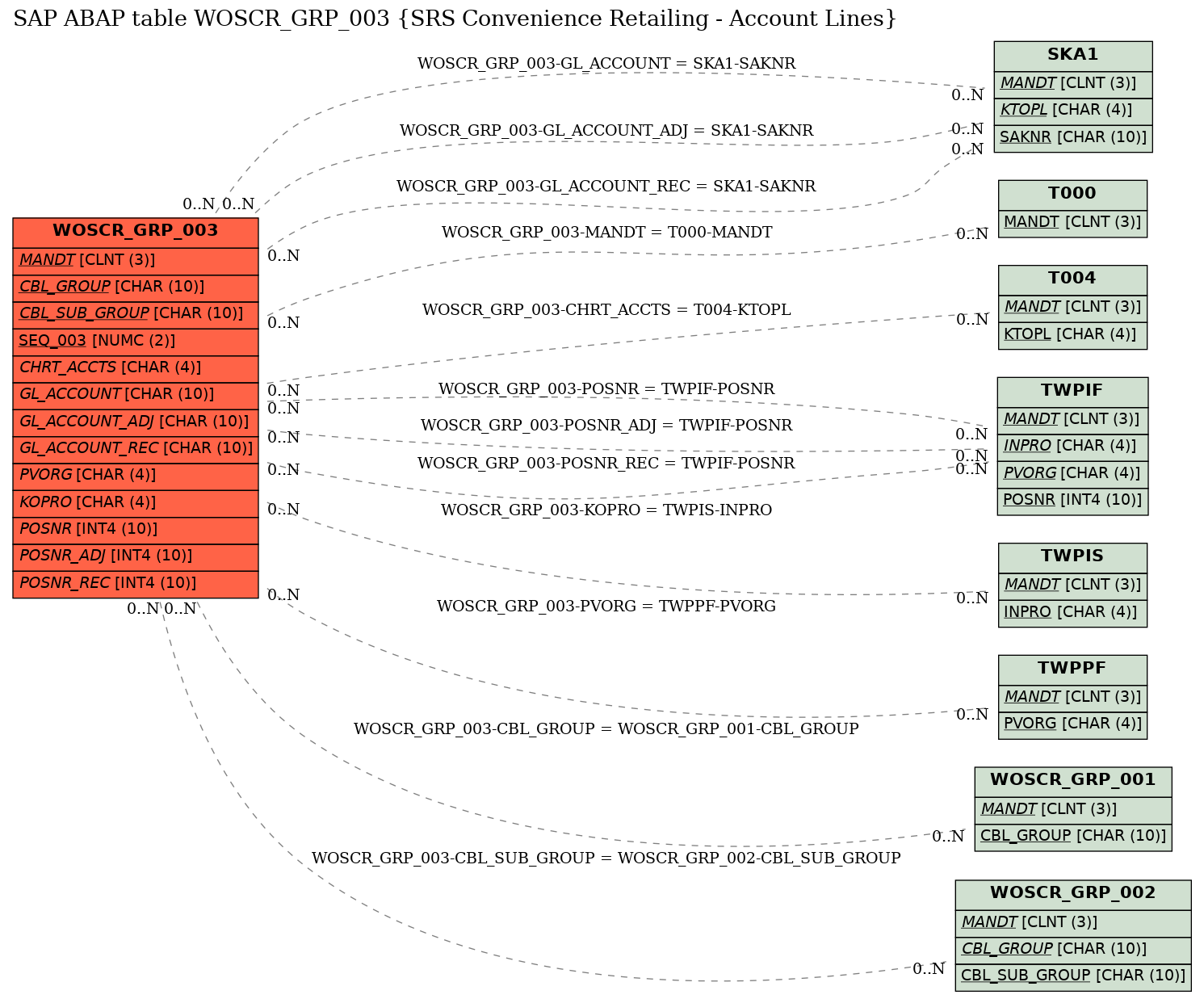Click the CHRT_ACCTS = T004-KTOPL relation label
Screen dimensions: 1204x999
pyautogui.click(x=606, y=310)
